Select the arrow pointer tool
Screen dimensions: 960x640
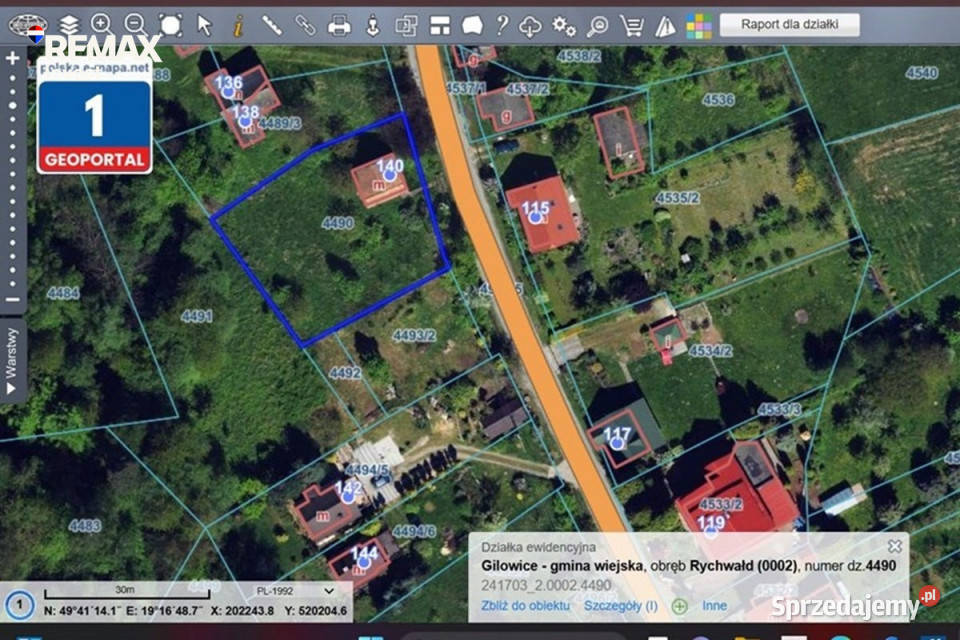point(204,25)
